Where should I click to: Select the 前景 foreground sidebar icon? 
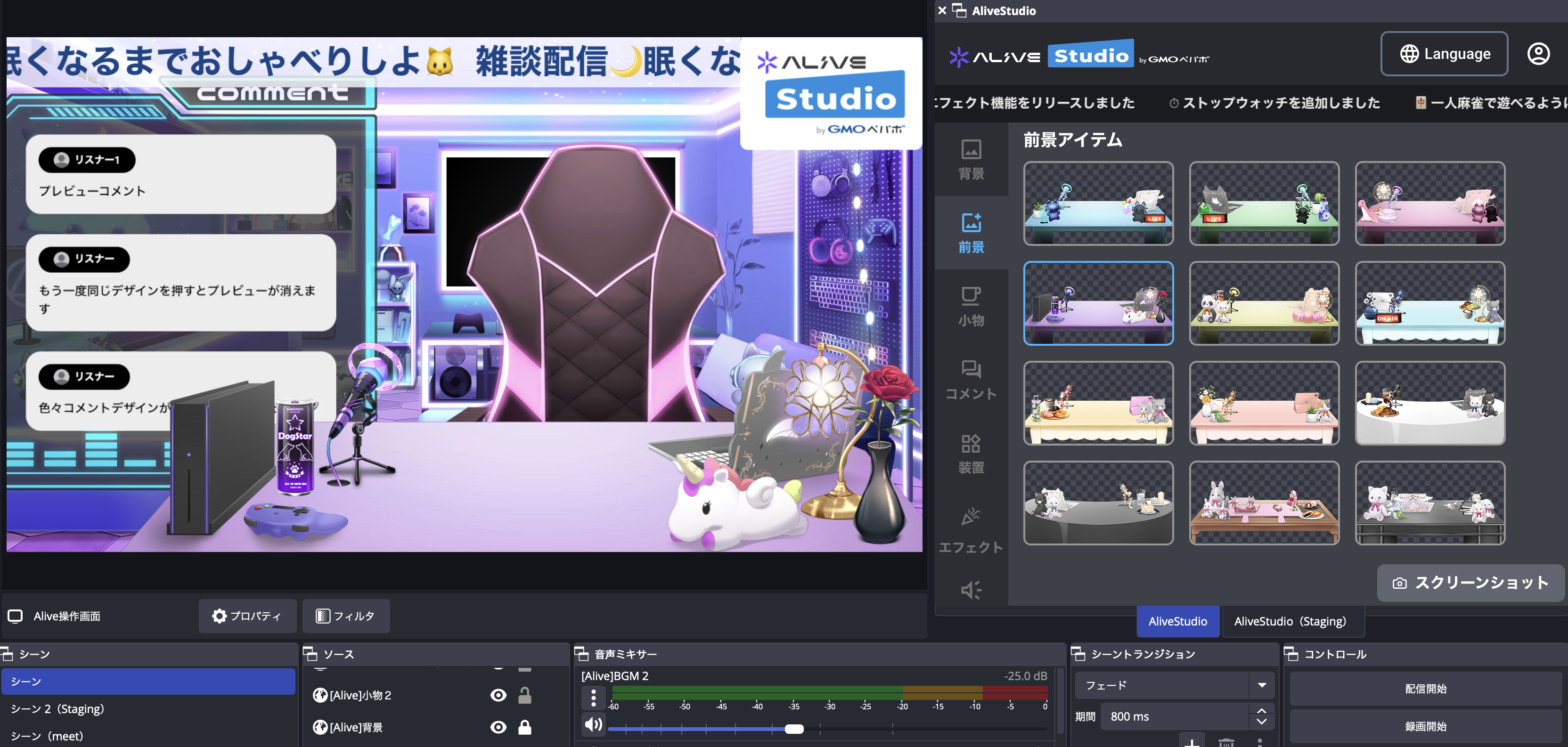tap(971, 232)
